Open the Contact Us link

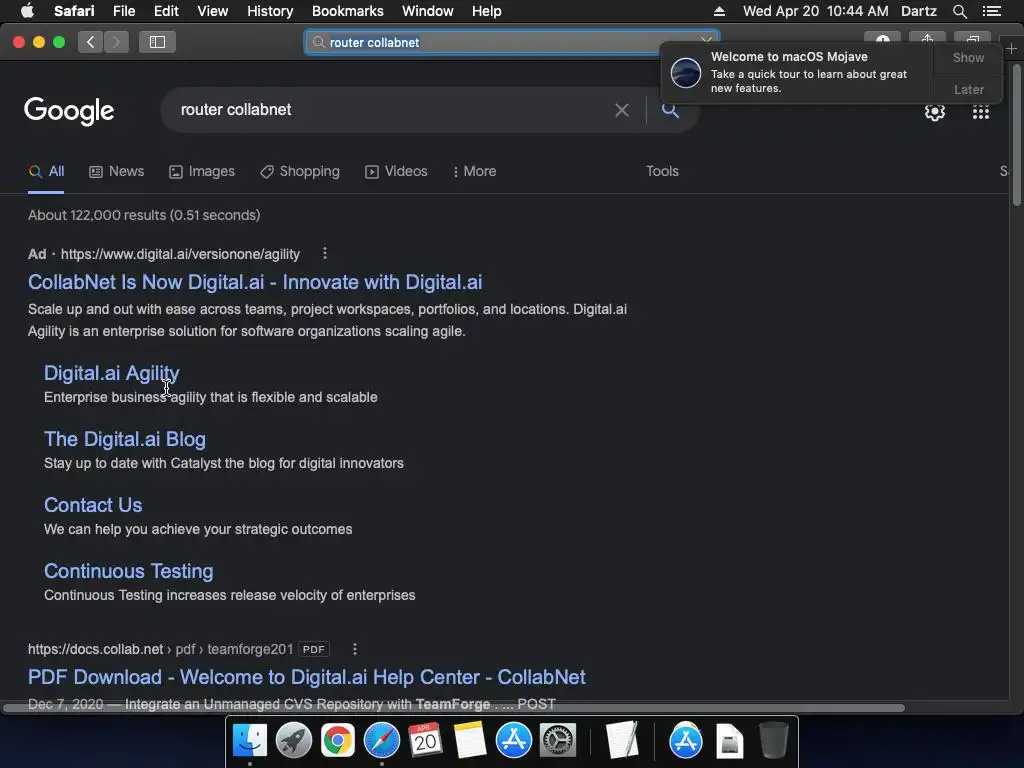93,505
